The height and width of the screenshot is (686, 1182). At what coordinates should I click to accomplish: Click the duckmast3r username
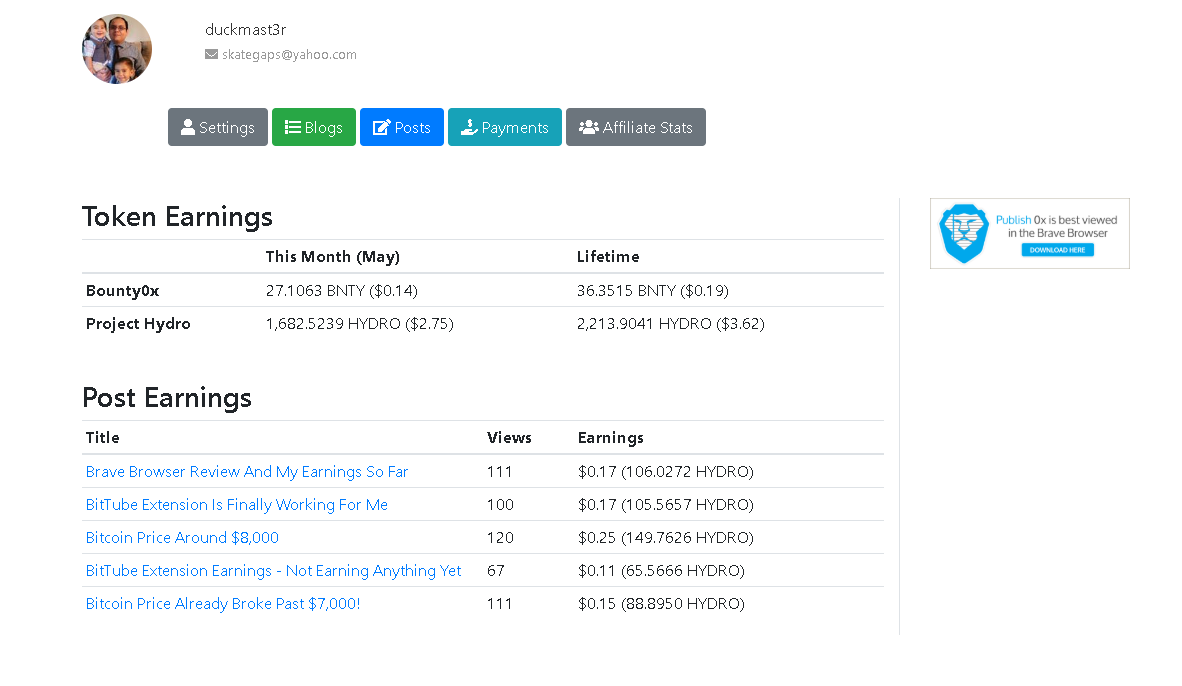coord(246,29)
